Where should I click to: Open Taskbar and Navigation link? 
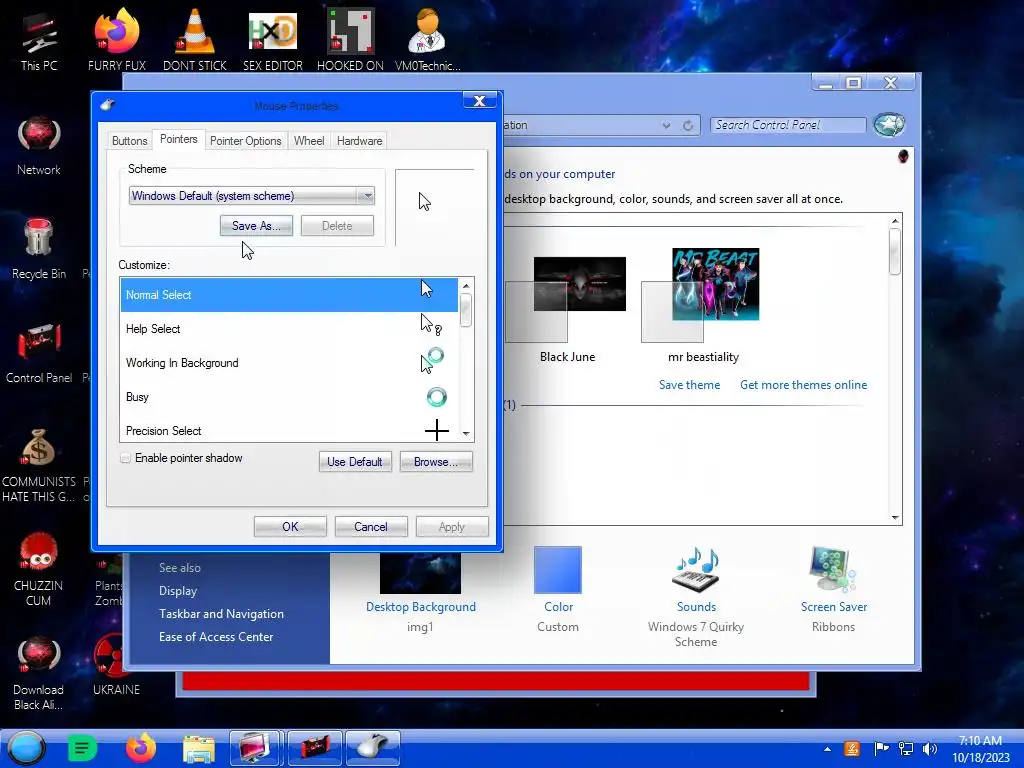[221, 614]
